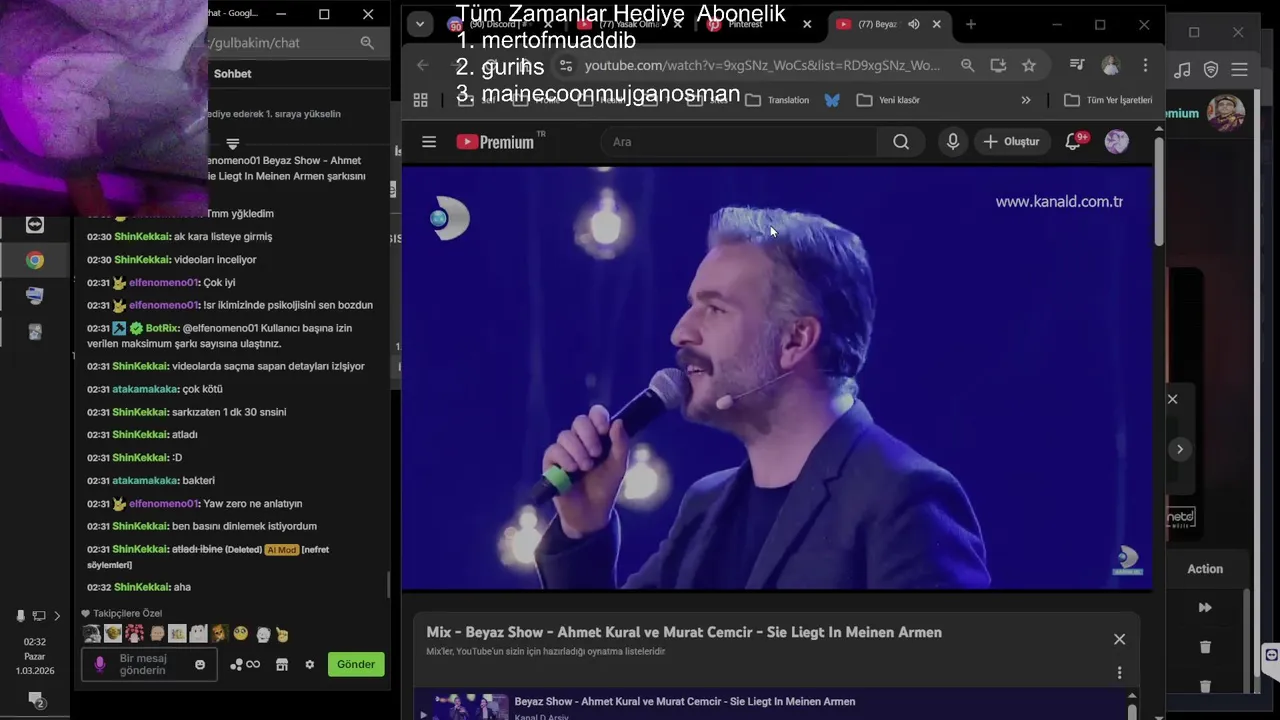The height and width of the screenshot is (720, 1280).
Task: Open the Chrome profile avatar
Action: [x=1111, y=65]
